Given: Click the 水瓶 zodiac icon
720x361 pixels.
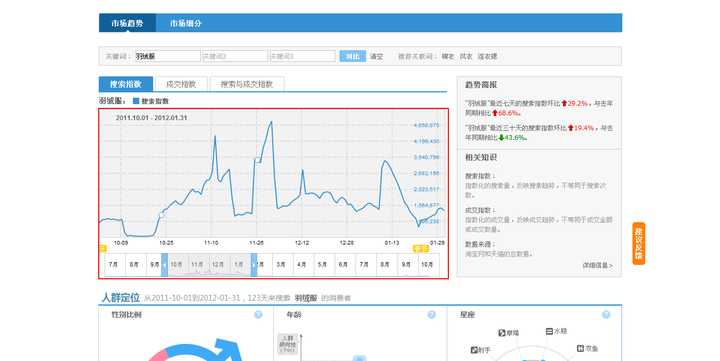Looking at the screenshot, I should (549, 331).
